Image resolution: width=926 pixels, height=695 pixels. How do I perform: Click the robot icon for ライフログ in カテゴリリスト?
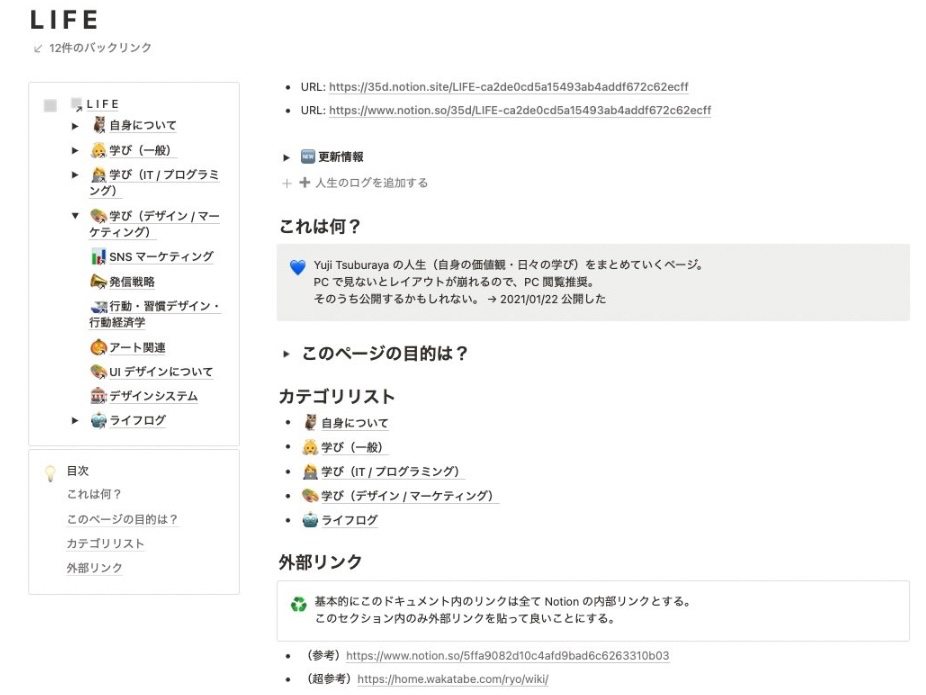(310, 520)
